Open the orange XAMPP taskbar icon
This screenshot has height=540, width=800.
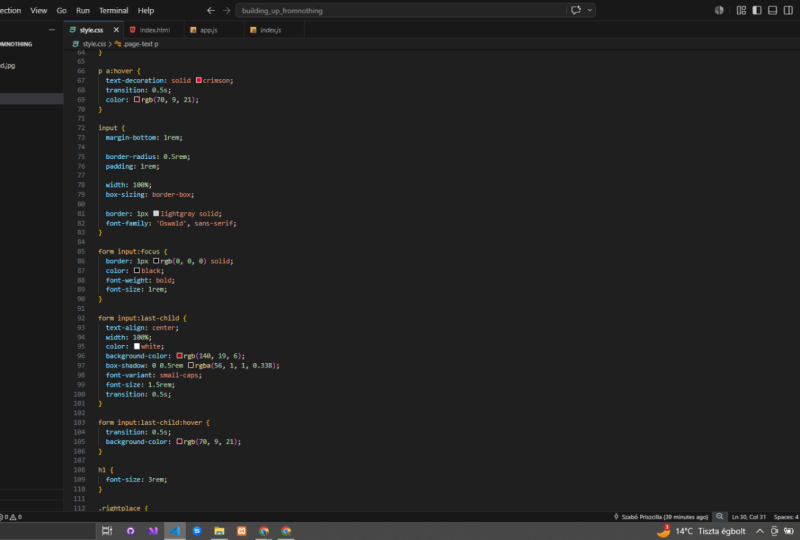point(241,531)
